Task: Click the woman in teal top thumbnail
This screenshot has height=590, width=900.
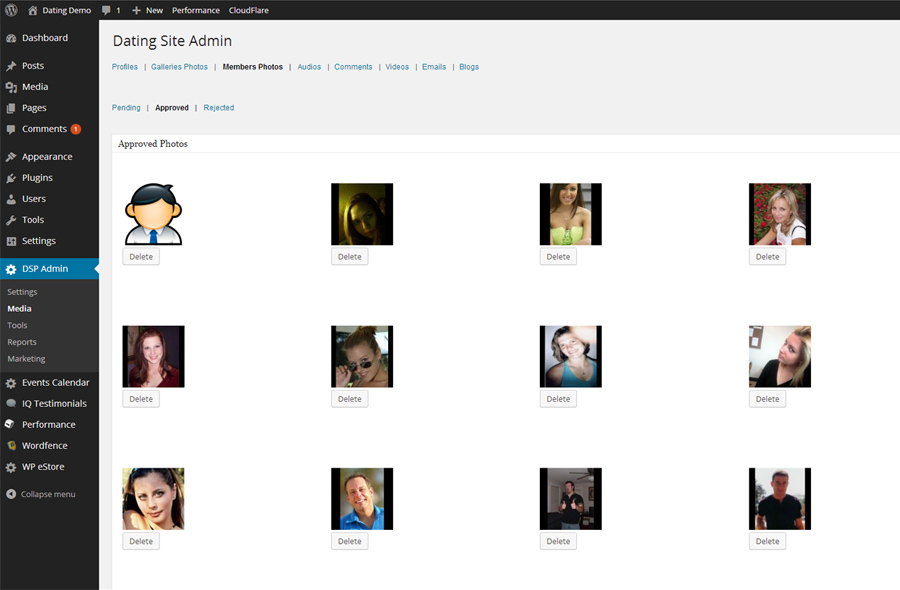Action: pyautogui.click(x=571, y=356)
